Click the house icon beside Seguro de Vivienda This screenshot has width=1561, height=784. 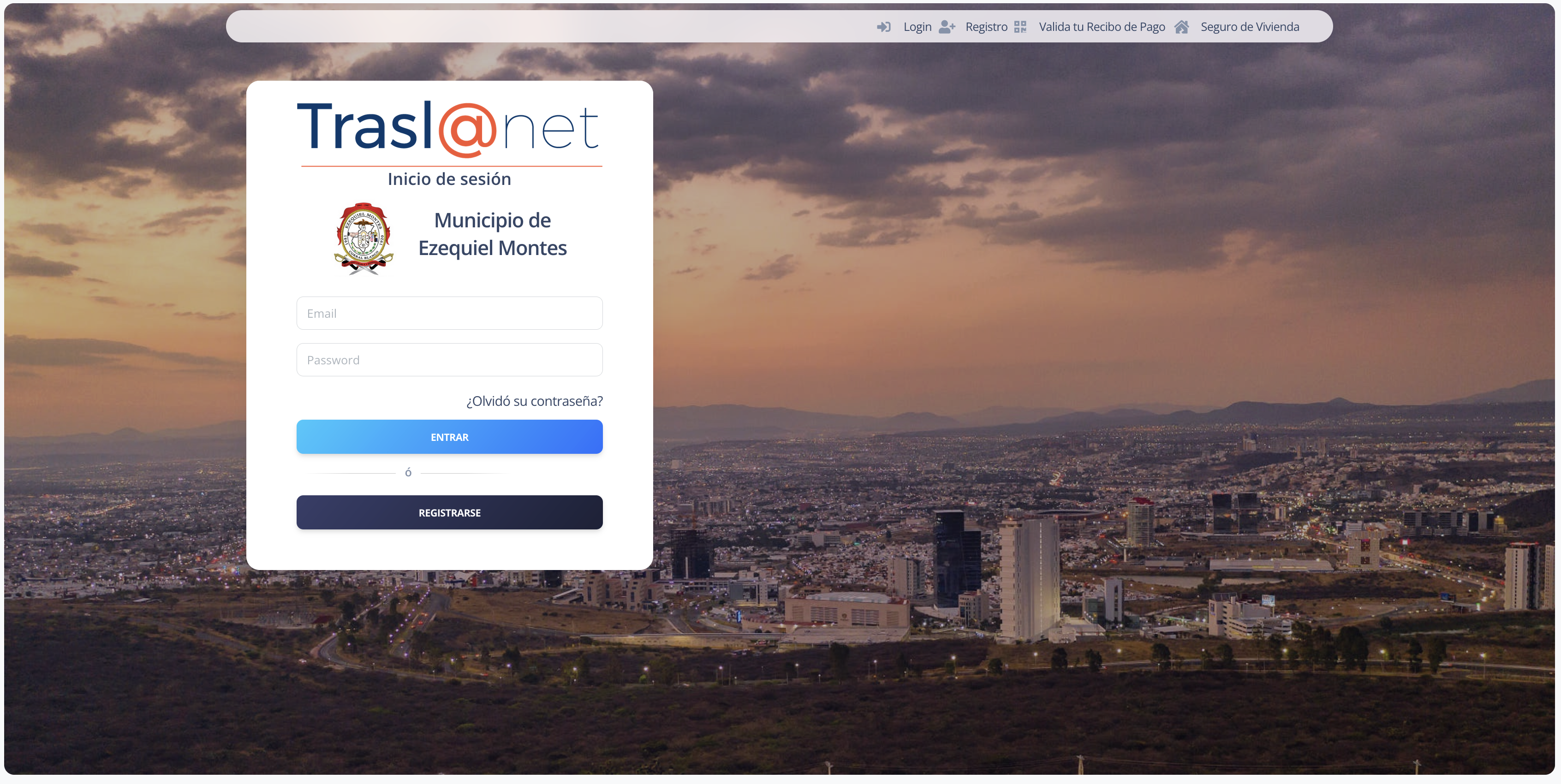[x=1182, y=27]
